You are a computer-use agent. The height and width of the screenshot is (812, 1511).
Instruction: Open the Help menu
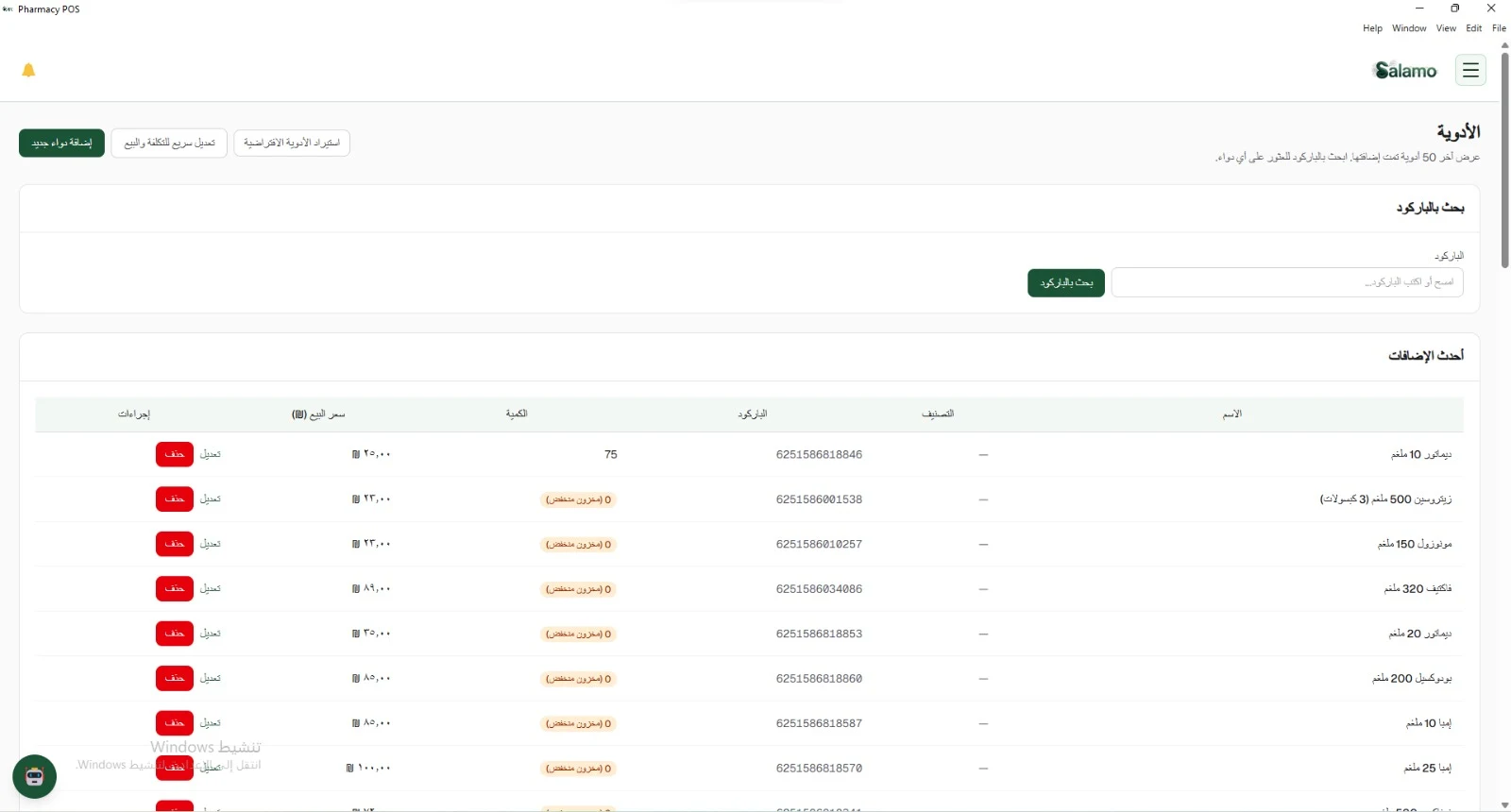[x=1372, y=28]
